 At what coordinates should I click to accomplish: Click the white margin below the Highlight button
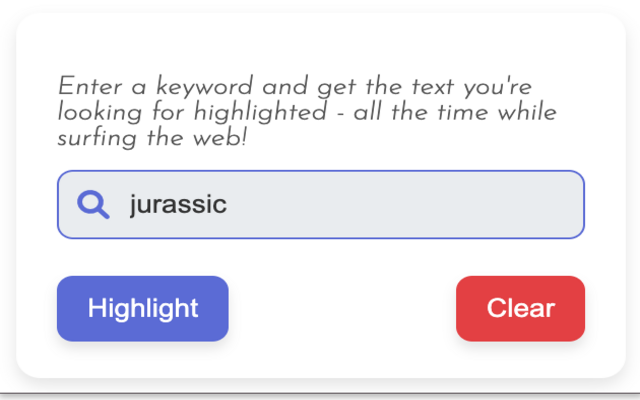coord(143,360)
